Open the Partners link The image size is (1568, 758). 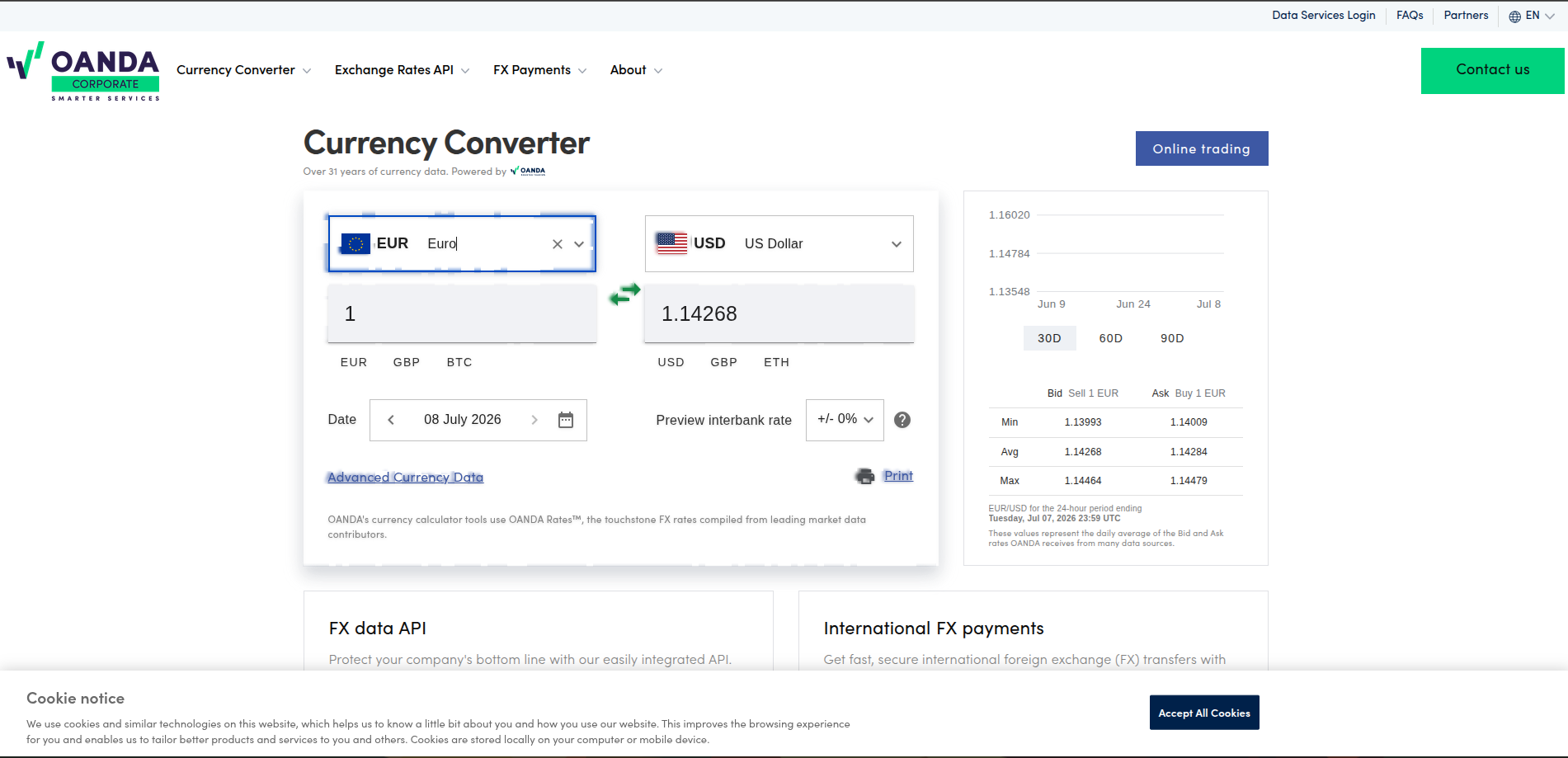click(1466, 15)
